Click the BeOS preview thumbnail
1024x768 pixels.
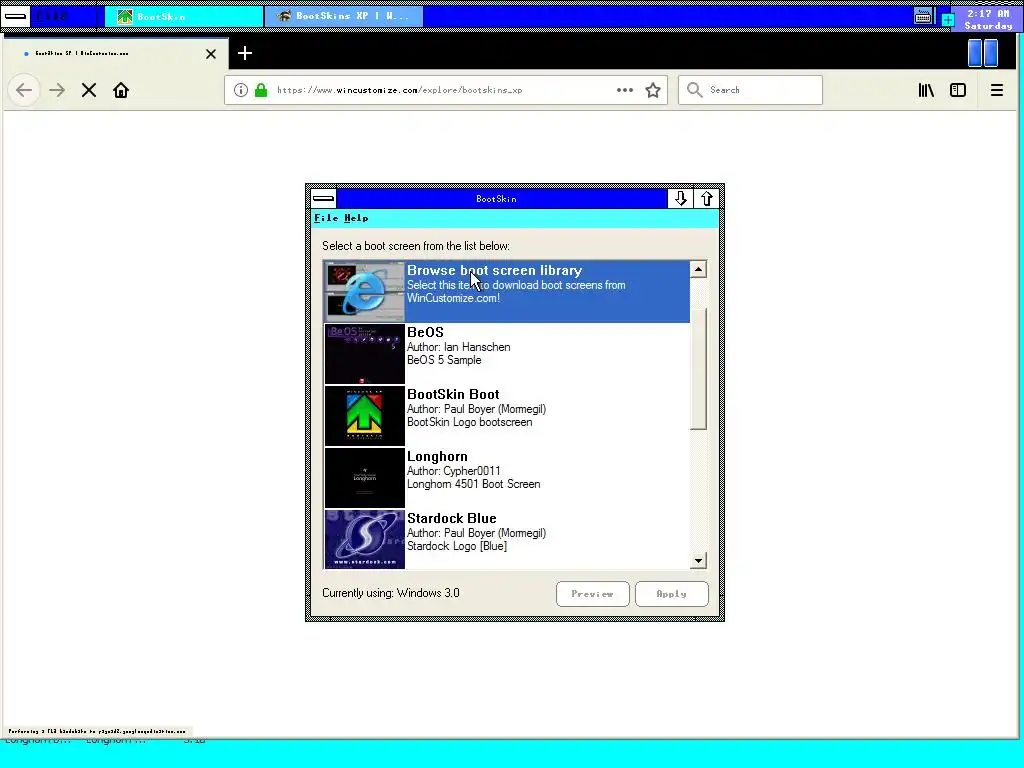(364, 353)
